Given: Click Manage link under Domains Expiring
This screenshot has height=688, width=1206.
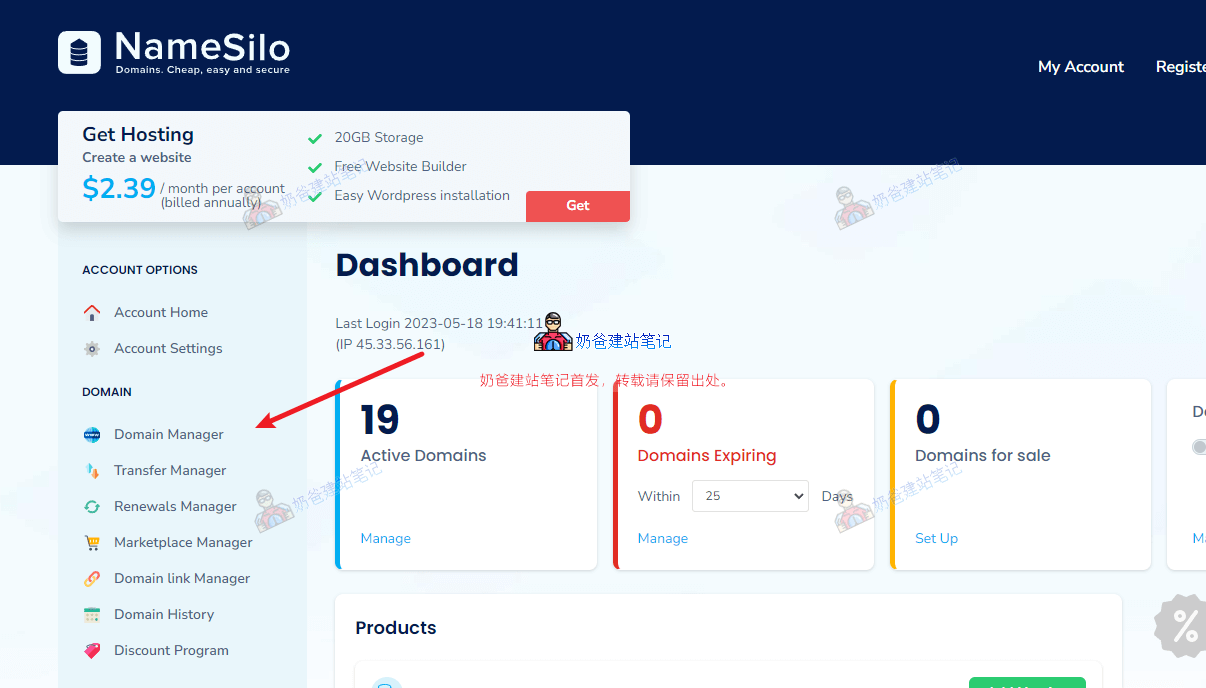Looking at the screenshot, I should pyautogui.click(x=662, y=539).
